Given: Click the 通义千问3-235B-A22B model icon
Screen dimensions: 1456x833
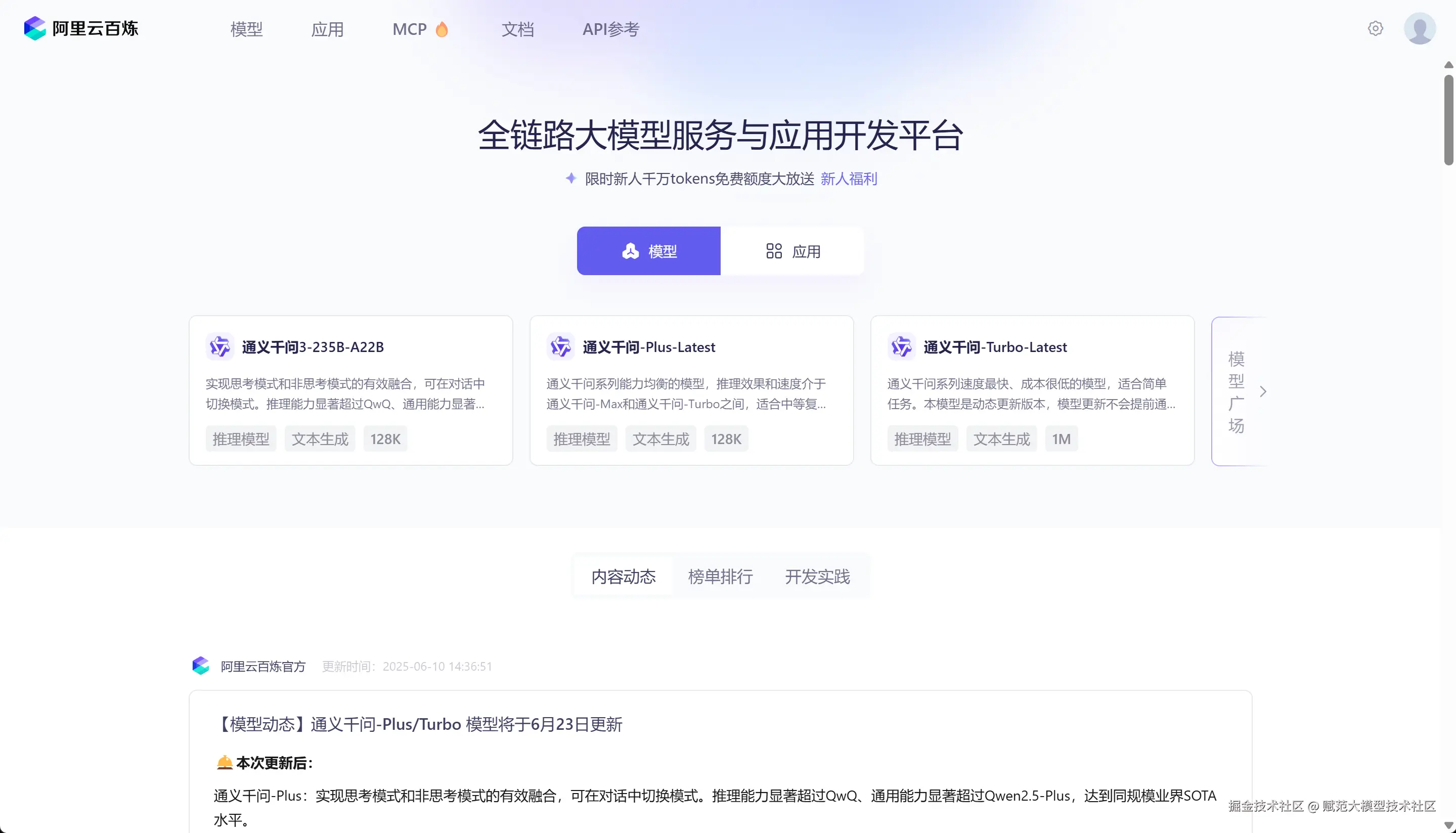Looking at the screenshot, I should (x=219, y=346).
